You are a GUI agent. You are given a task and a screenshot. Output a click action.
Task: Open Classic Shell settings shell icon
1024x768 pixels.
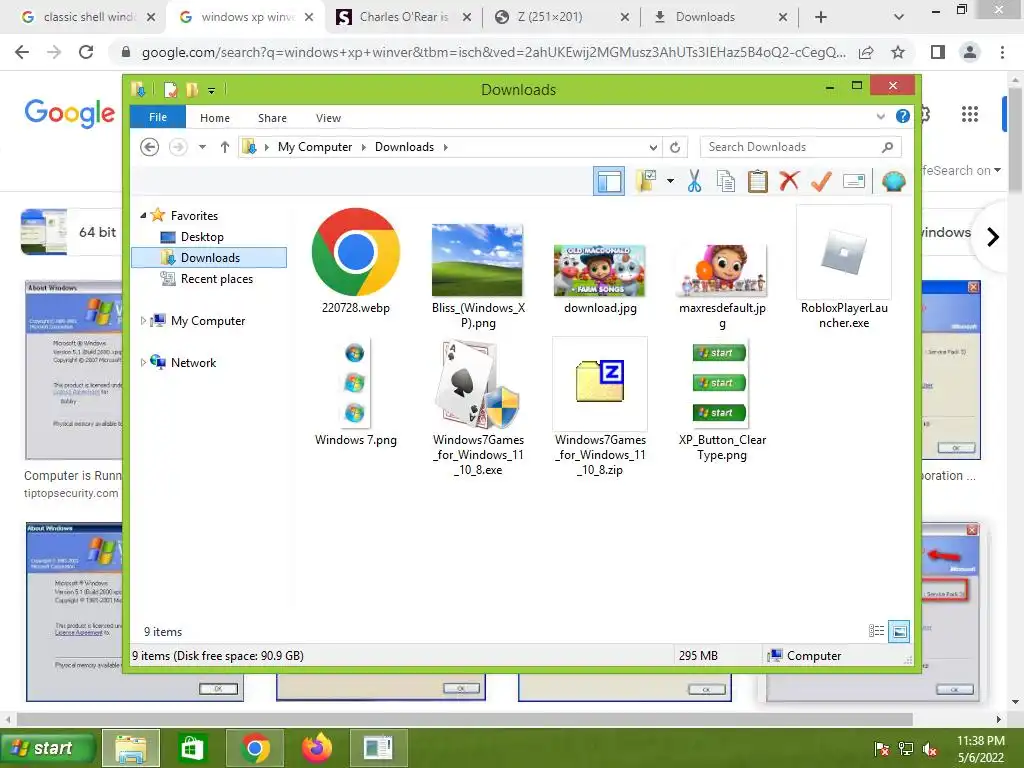coord(893,181)
